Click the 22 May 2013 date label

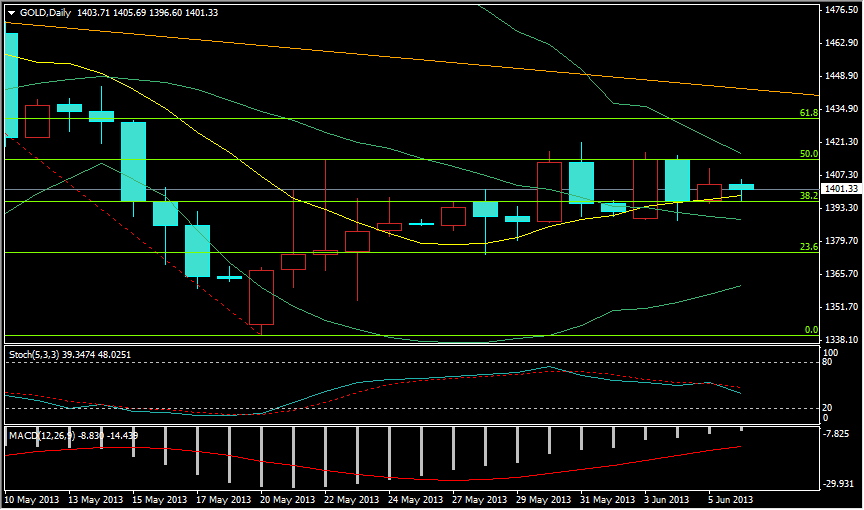351,500
